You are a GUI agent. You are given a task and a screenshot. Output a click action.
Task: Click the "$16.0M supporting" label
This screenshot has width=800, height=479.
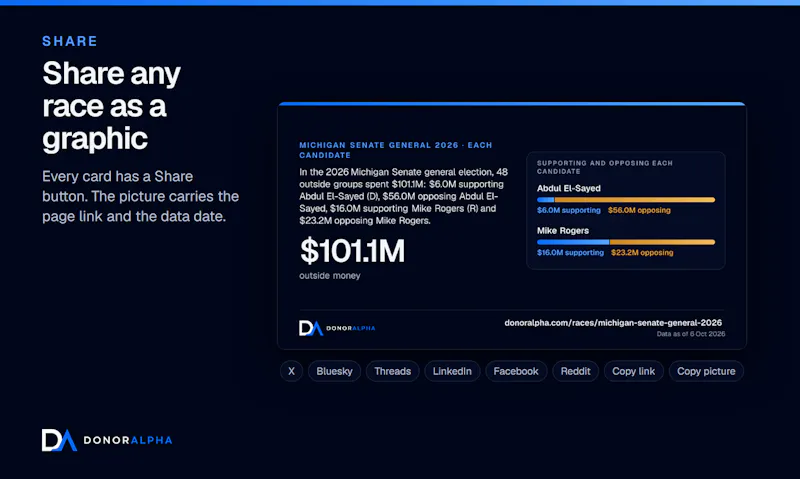coord(570,253)
